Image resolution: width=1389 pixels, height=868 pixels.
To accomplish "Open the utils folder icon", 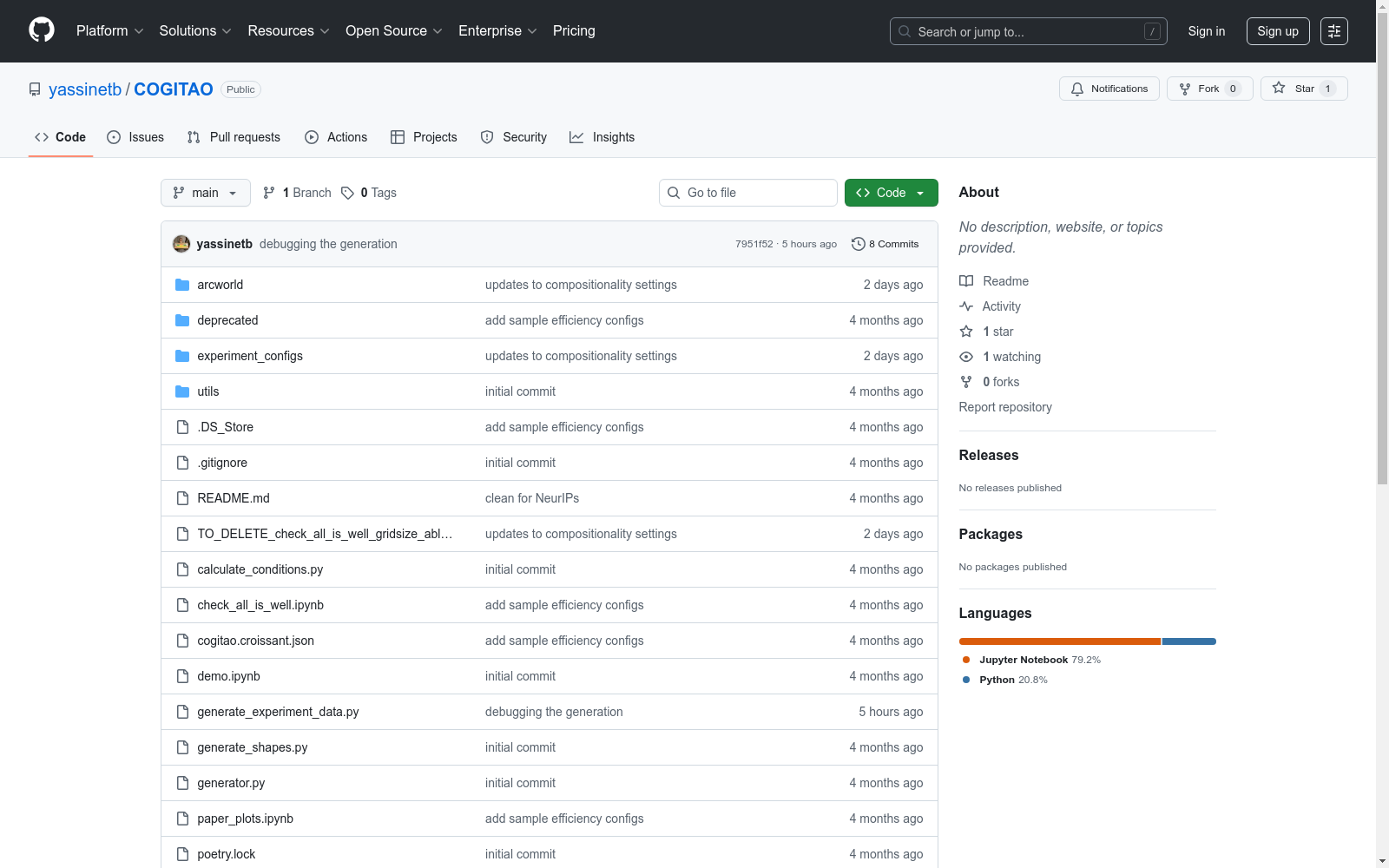I will (182, 391).
